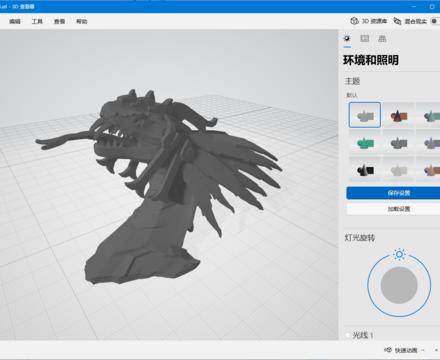Open the 3D 资源库 library icon
The height and width of the screenshot is (360, 440).
[x=354, y=21]
